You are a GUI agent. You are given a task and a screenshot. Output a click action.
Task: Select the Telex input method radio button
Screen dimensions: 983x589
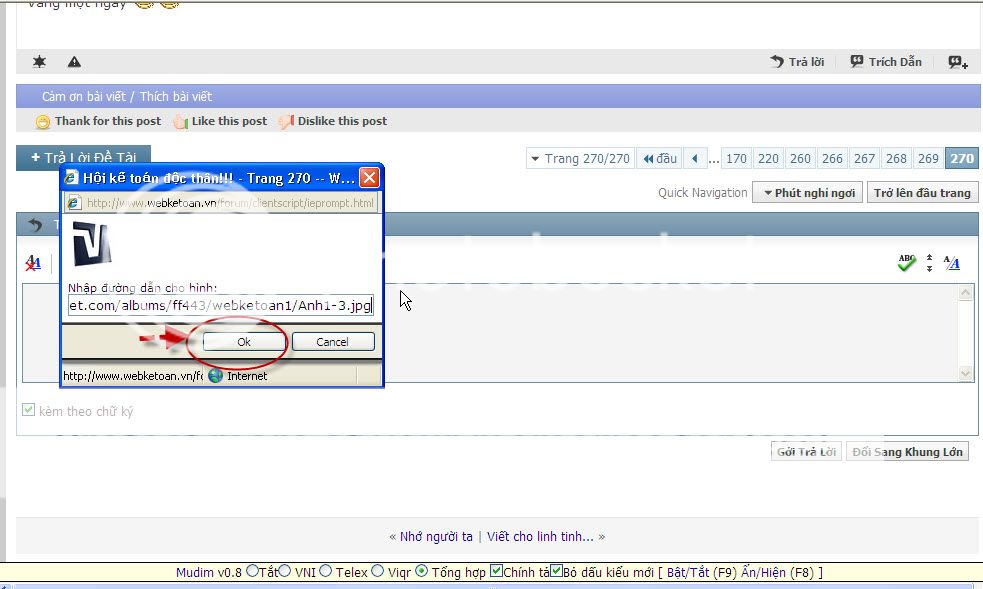(326, 572)
